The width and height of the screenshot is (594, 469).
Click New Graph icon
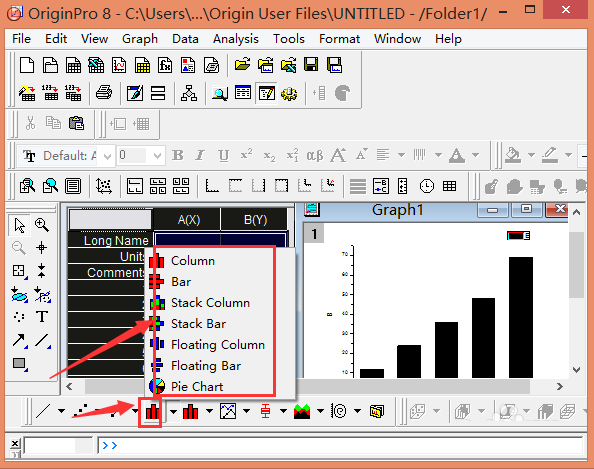(x=119, y=65)
